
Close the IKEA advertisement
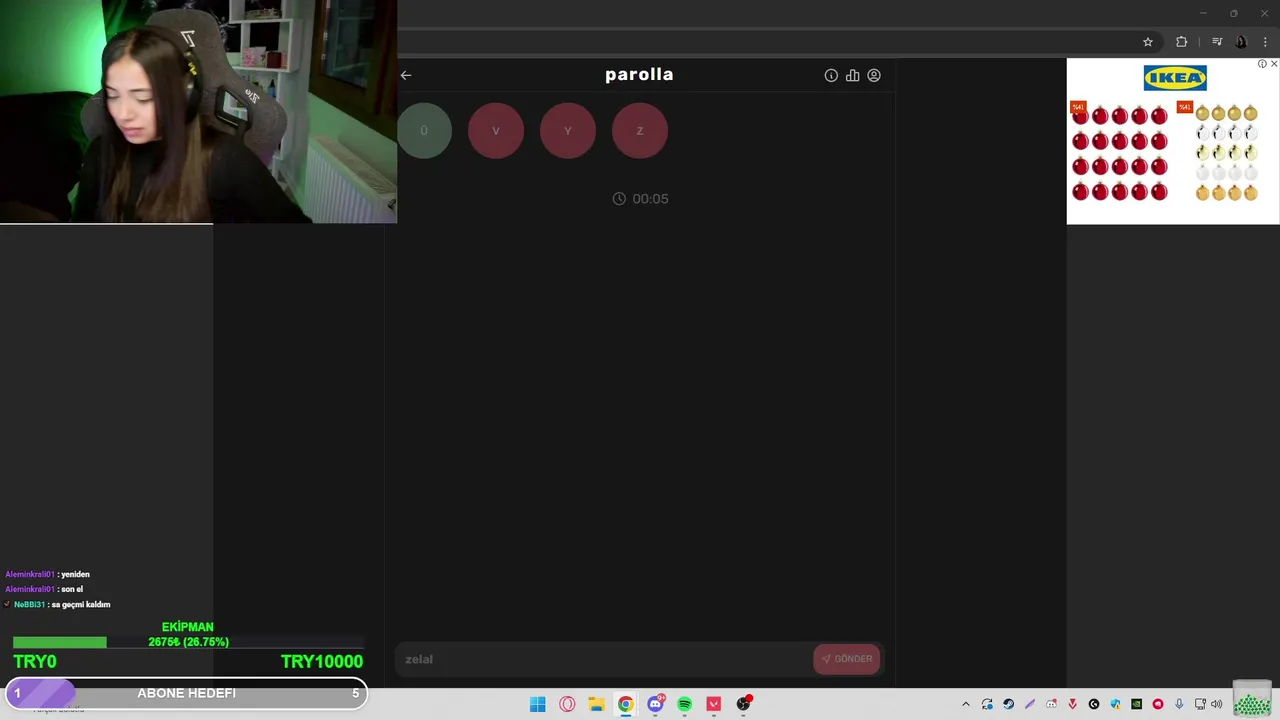1274,64
